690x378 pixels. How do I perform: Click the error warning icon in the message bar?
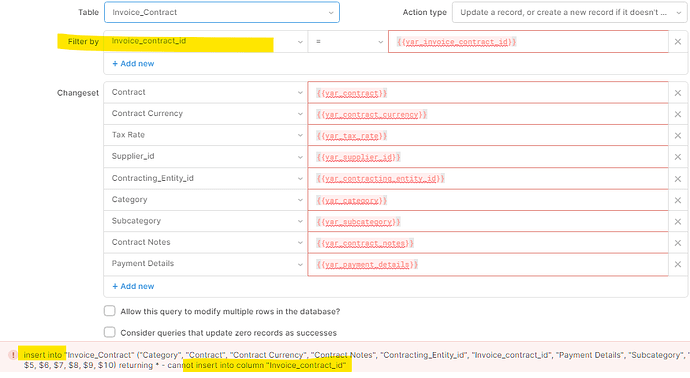coord(13,355)
